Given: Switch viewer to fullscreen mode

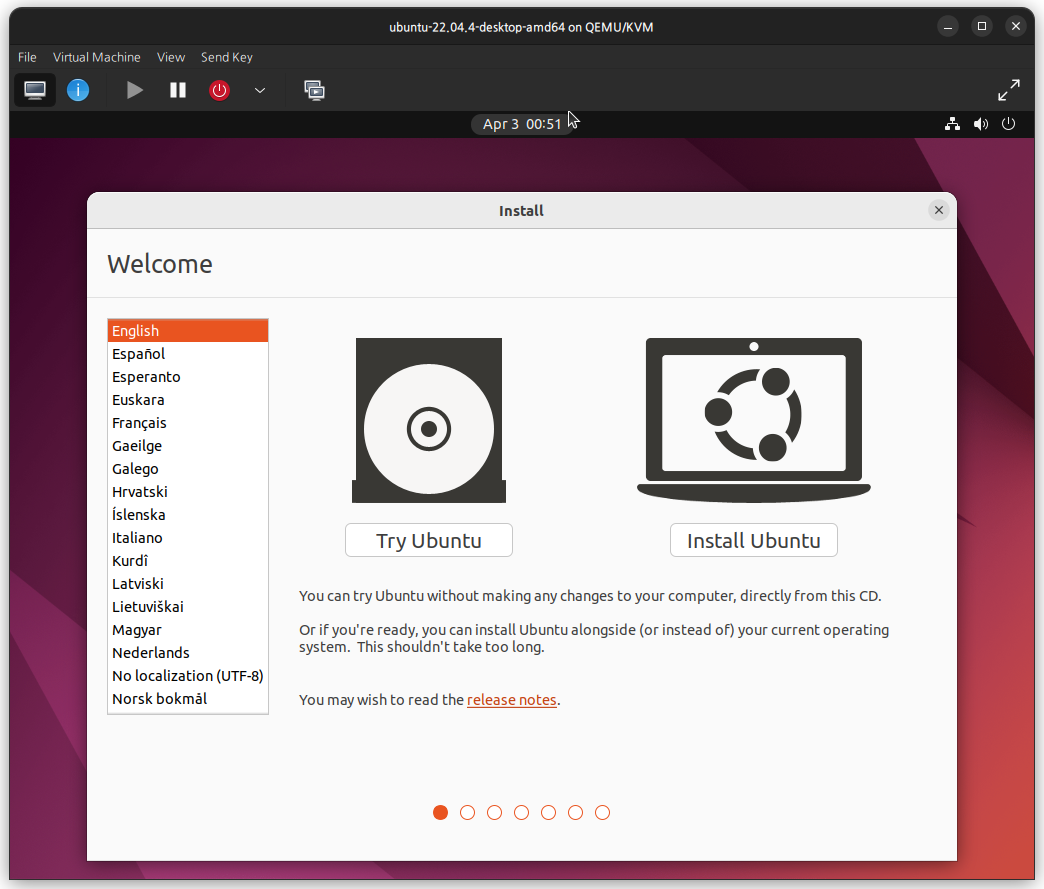Looking at the screenshot, I should coord(1008,90).
